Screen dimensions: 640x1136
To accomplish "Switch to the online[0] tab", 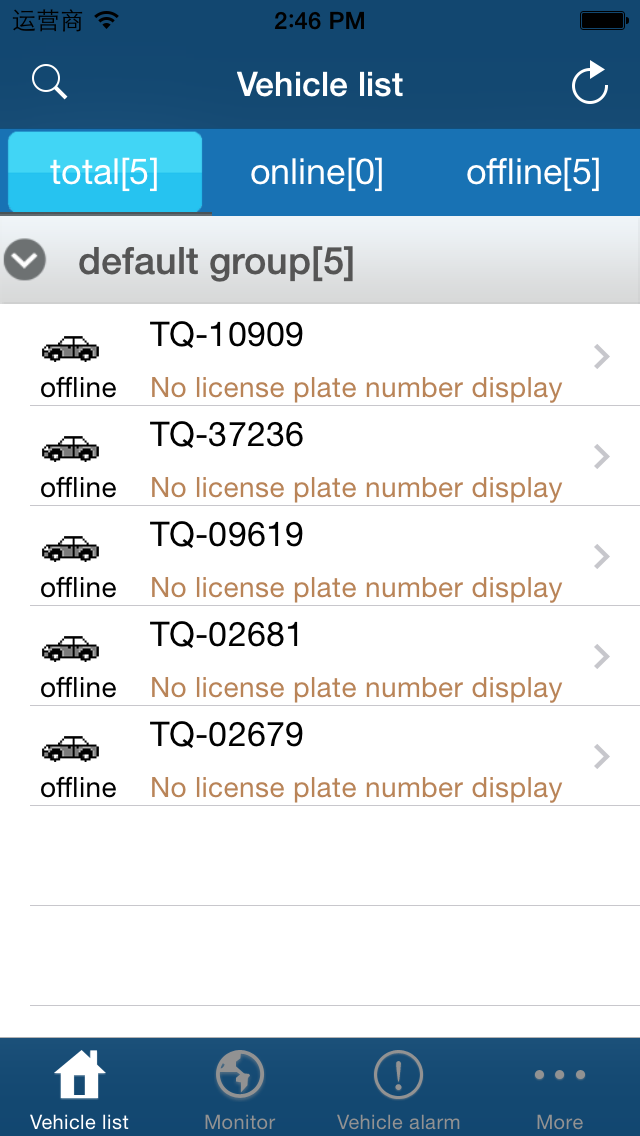I will pos(317,173).
